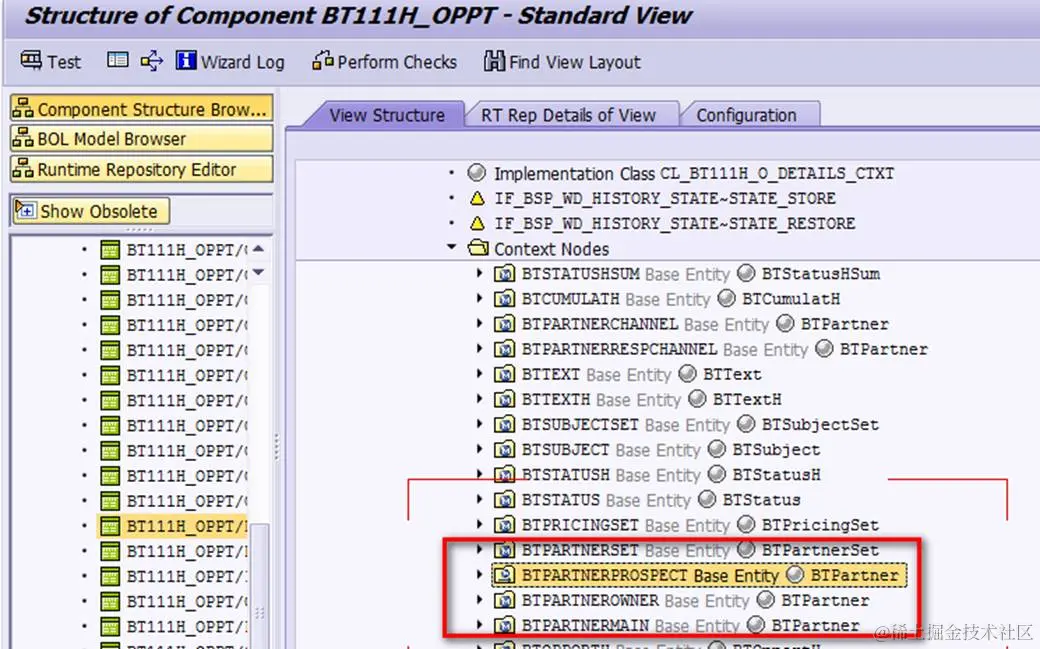Expand the BTPARTNEROWNER node
Image resolution: width=1040 pixels, height=649 pixels.
click(x=479, y=600)
